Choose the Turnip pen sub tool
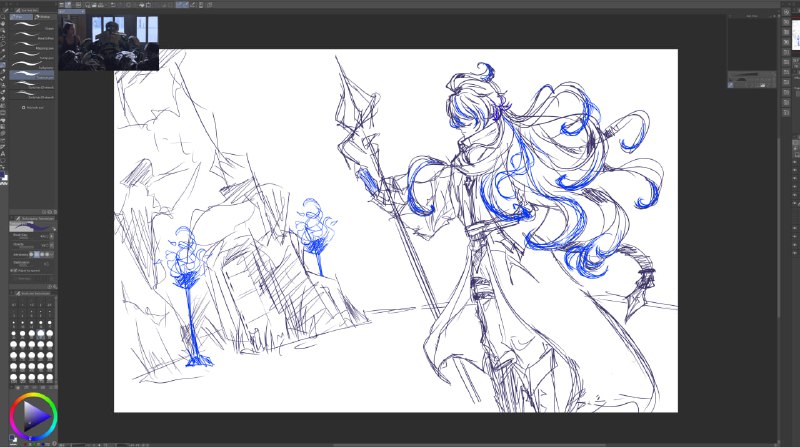 click(34, 55)
